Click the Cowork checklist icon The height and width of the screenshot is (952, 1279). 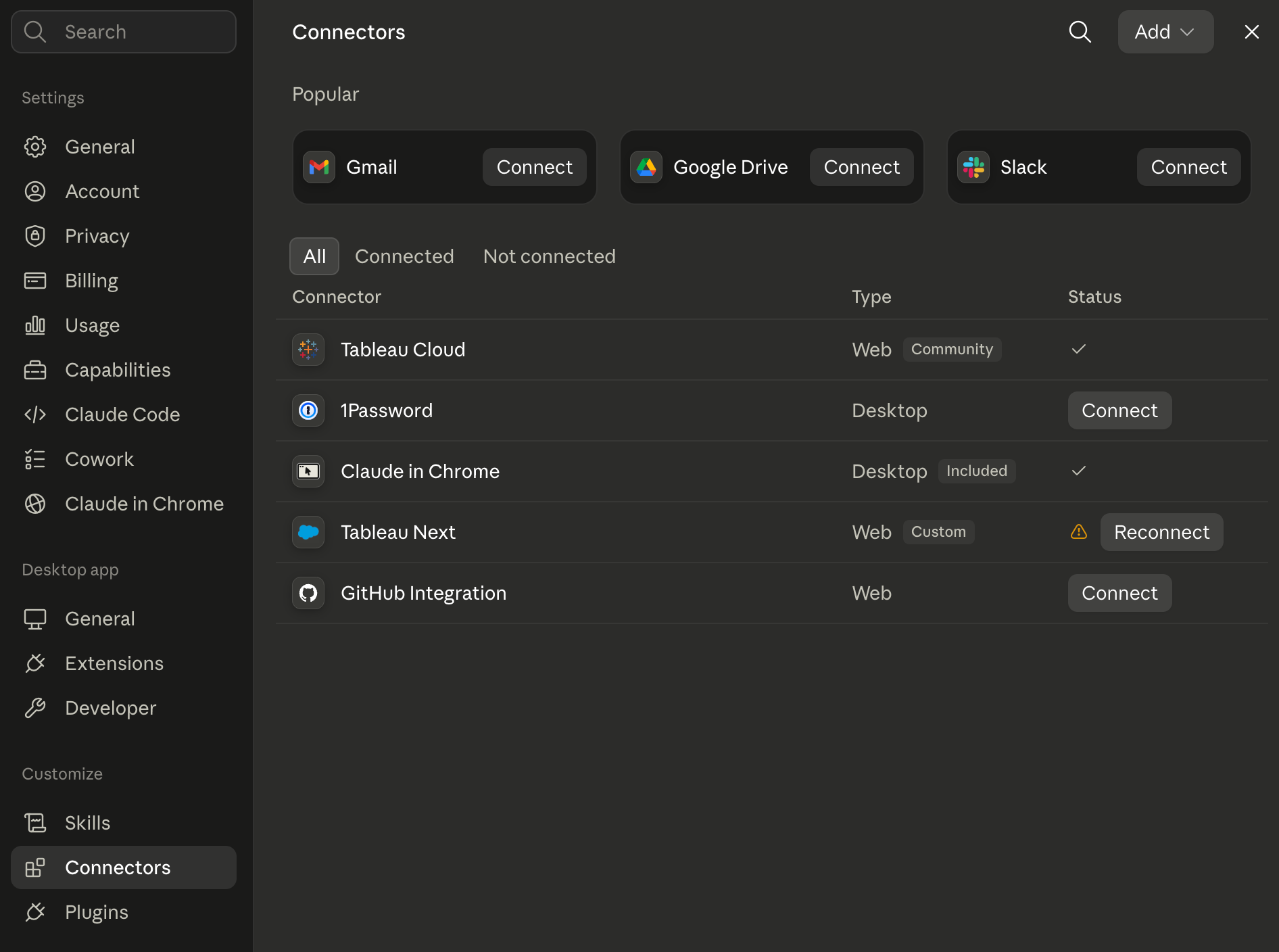[35, 459]
